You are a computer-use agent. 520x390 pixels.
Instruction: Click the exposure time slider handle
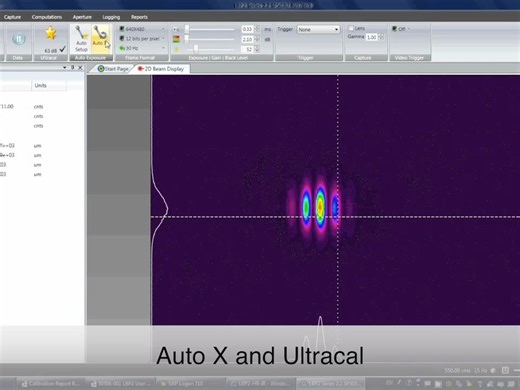click(x=187, y=29)
